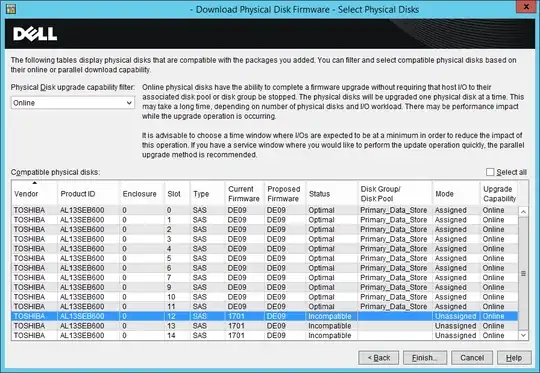Close the Download Physical Disk Firmware dialog
Image resolution: width=540 pixels, height=373 pixels.
(x=527, y=7)
